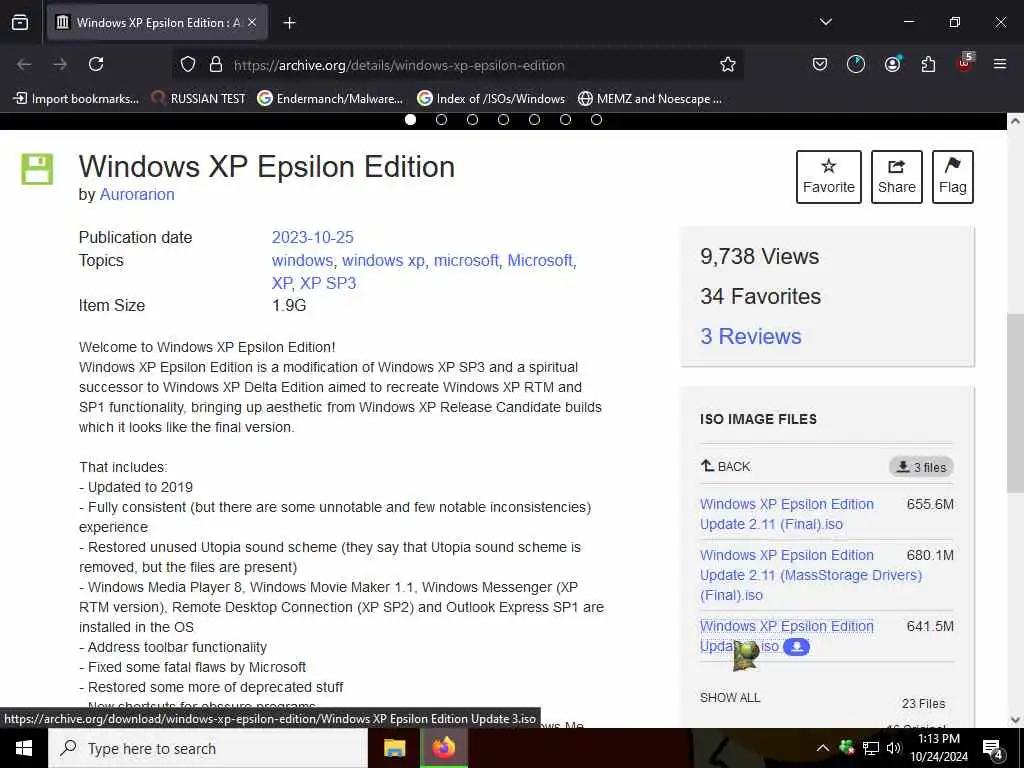Go back one page
Screen dimensions: 1024x768
click(x=24, y=64)
